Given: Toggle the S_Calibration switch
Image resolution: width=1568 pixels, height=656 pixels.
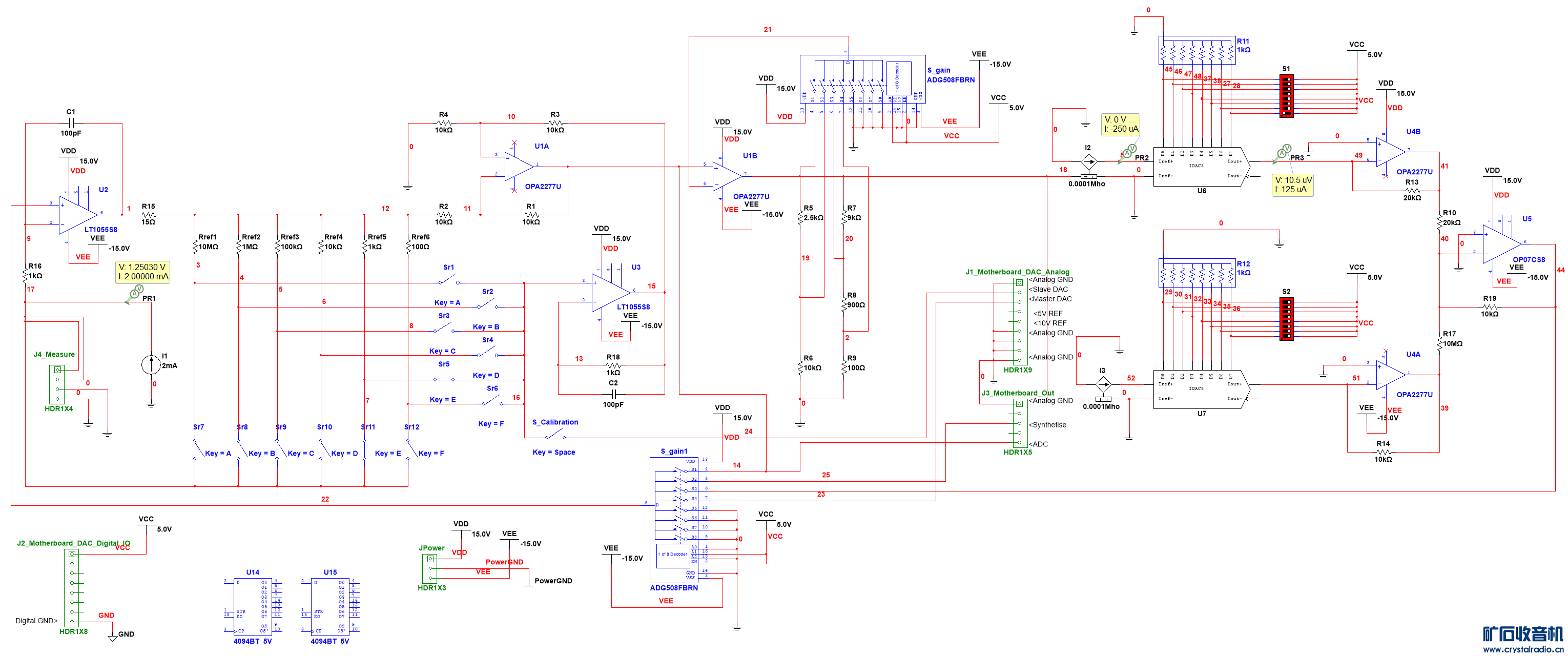Looking at the screenshot, I should [554, 434].
